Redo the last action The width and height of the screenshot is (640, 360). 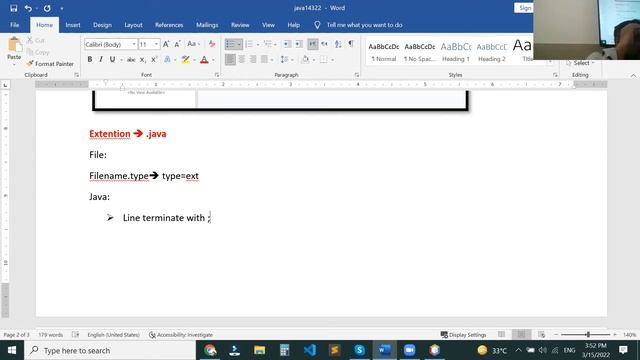(x=47, y=8)
